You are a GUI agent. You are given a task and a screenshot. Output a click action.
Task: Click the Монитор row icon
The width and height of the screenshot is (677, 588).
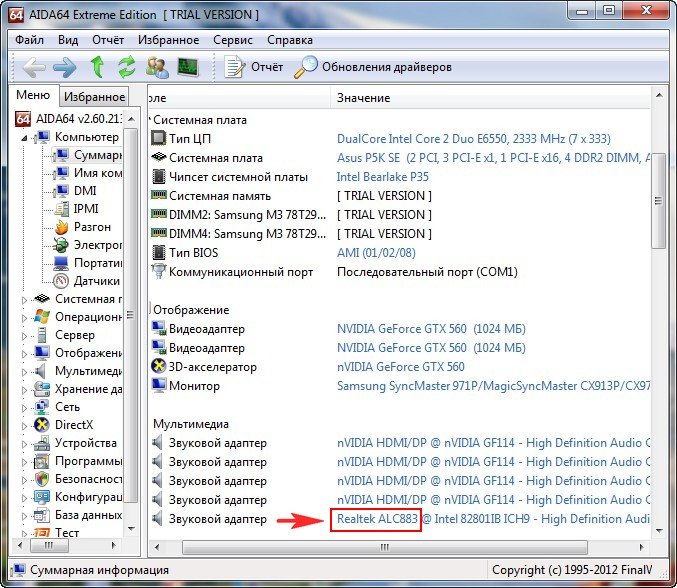tap(158, 386)
